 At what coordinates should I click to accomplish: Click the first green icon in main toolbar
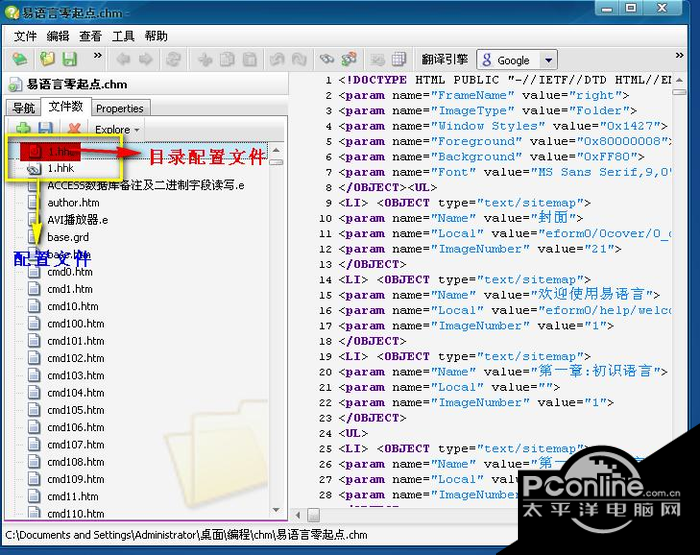(x=20, y=60)
